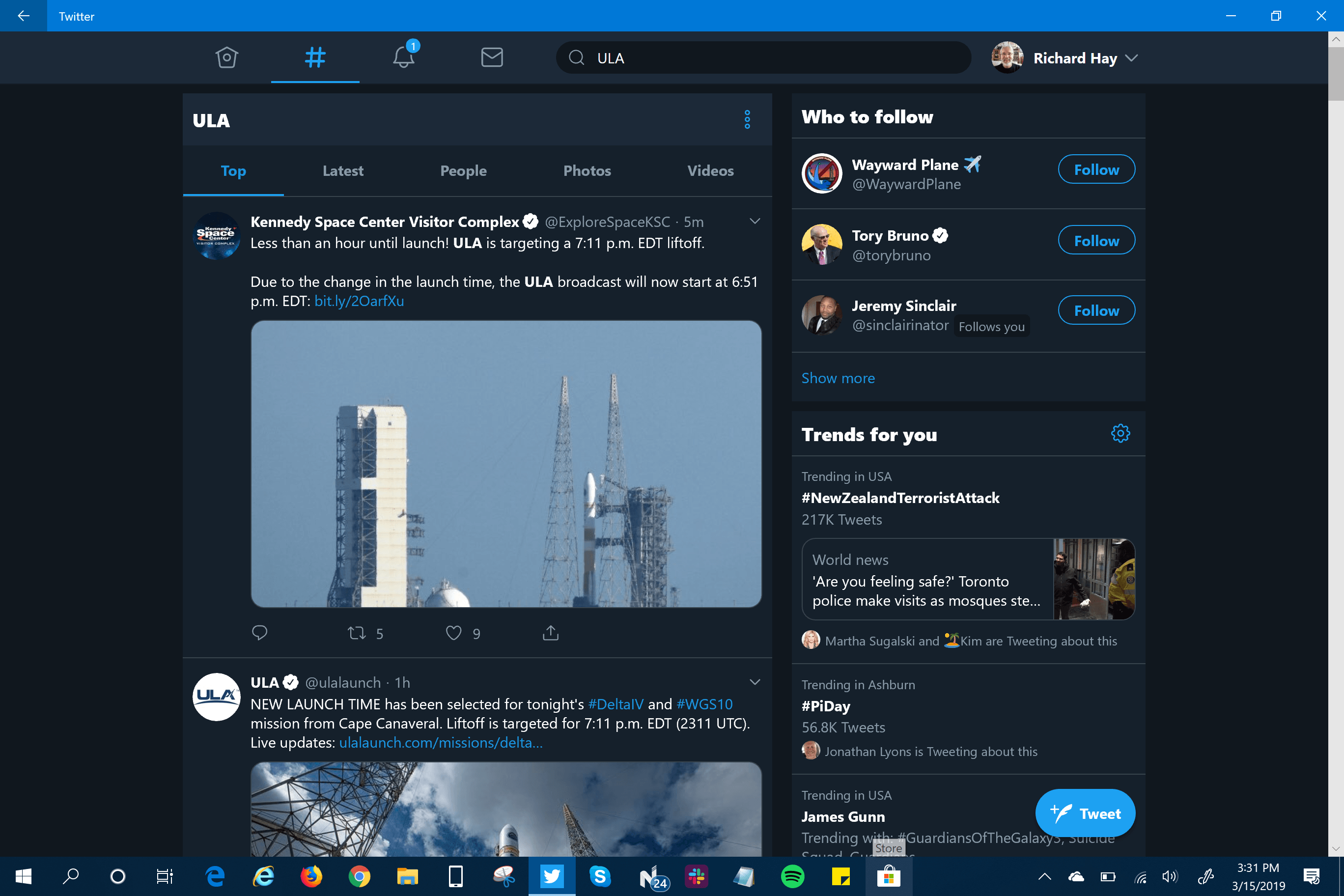Switch to the Latest tab
Screen dimensions: 1344x896
point(342,171)
